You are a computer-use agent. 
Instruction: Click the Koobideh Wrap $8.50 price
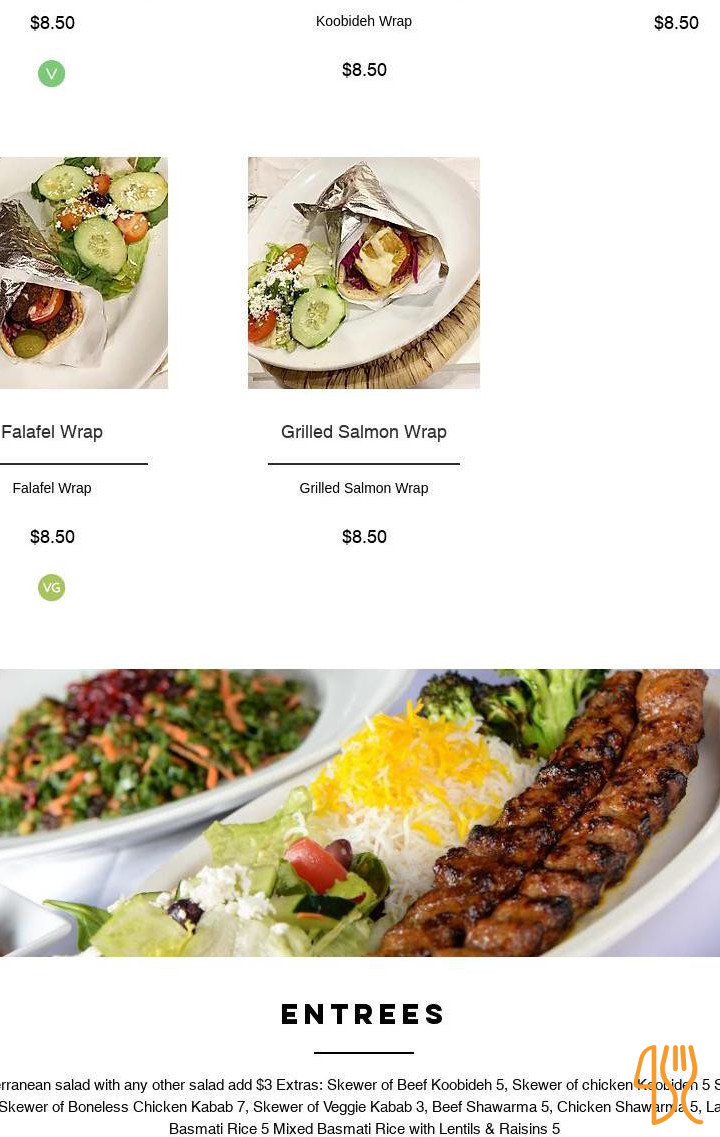click(364, 70)
